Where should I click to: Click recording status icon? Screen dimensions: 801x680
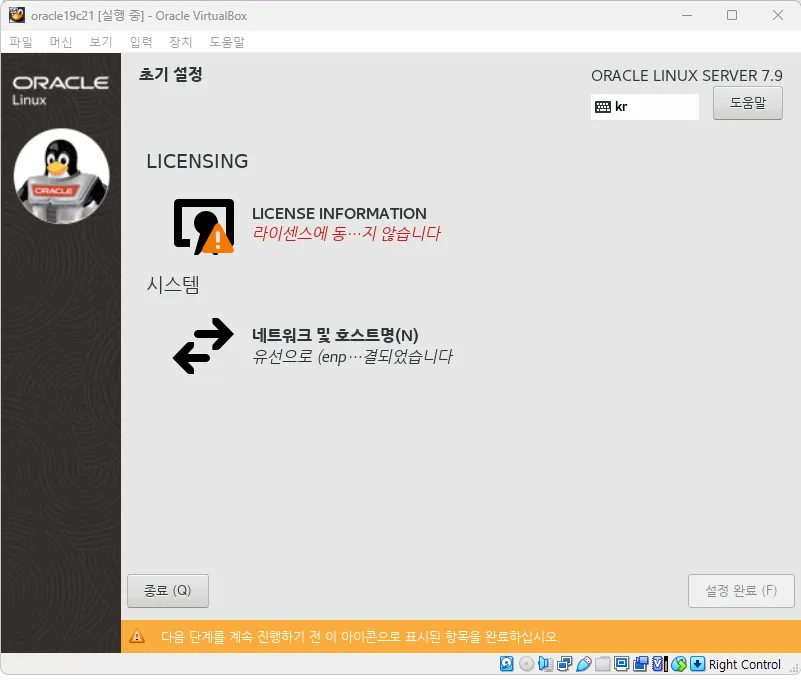pyautogui.click(x=640, y=664)
